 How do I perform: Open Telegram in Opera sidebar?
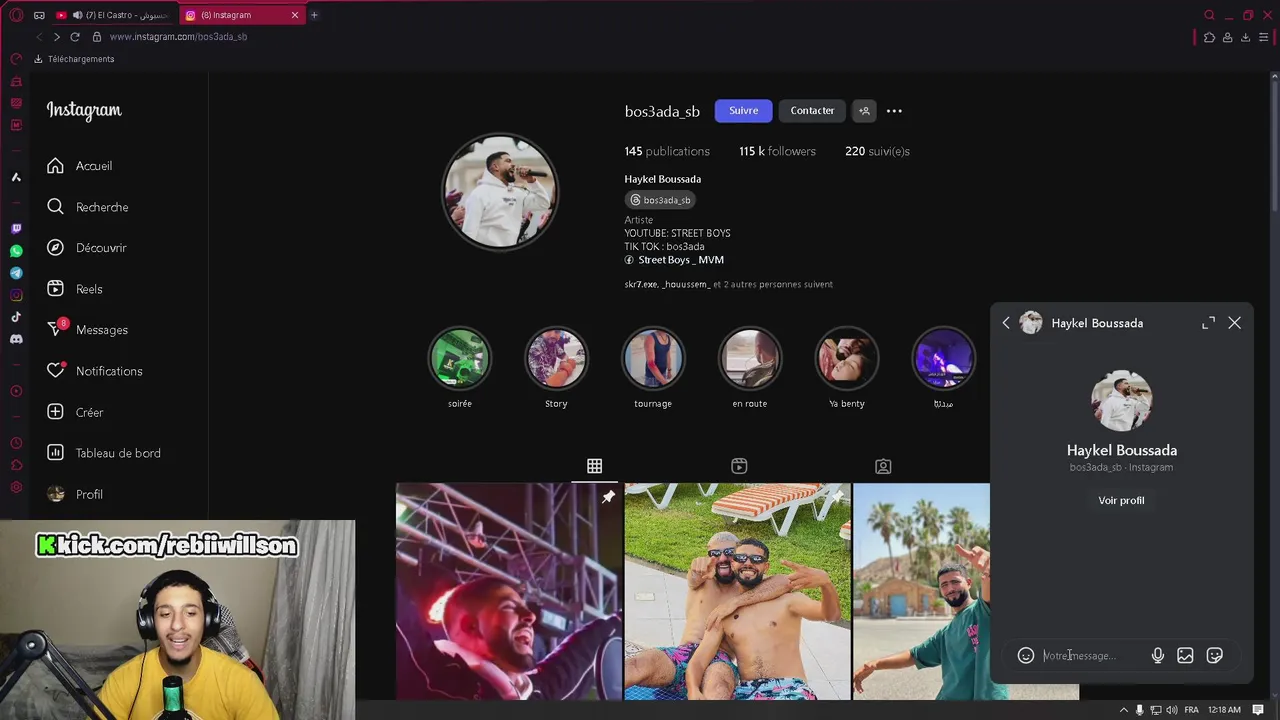click(16, 273)
